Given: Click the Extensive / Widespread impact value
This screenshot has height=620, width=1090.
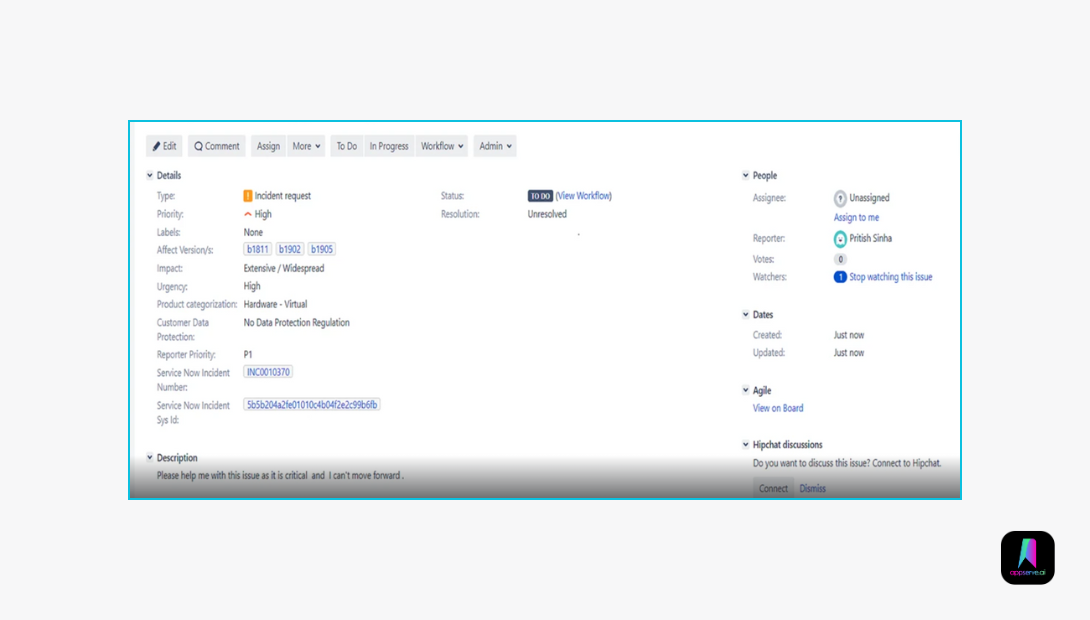Looking at the screenshot, I should coord(284,268).
